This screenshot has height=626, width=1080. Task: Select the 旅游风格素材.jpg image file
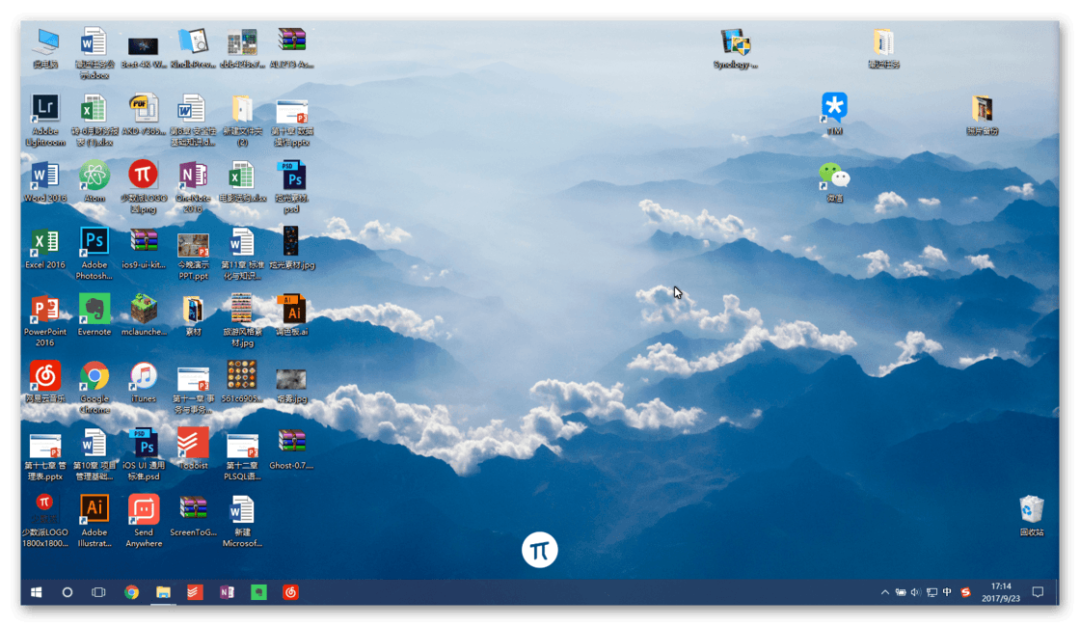242,320
